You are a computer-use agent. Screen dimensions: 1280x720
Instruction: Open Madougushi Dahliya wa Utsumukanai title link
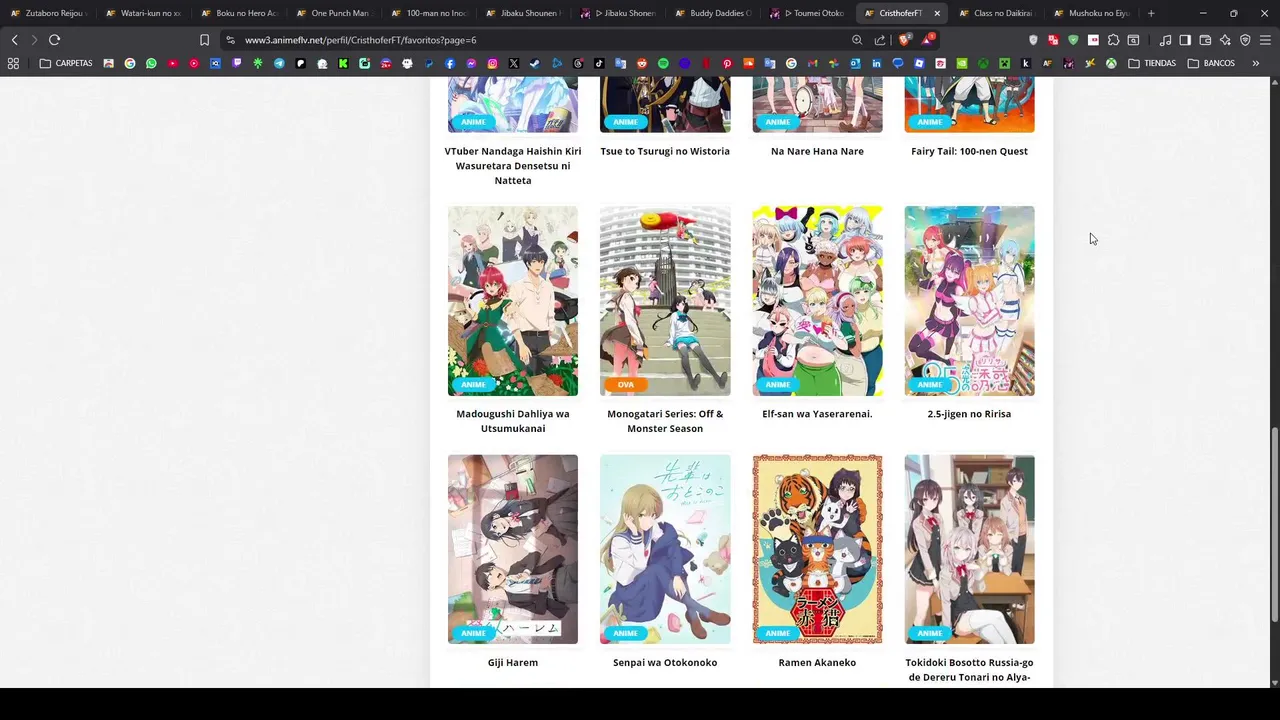pos(513,421)
